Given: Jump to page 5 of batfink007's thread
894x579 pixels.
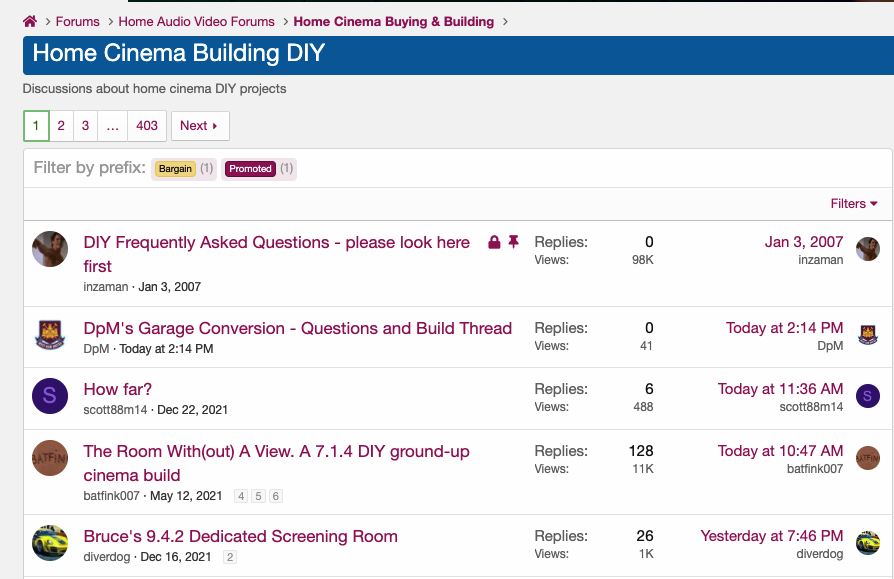Looking at the screenshot, I should pos(258,496).
